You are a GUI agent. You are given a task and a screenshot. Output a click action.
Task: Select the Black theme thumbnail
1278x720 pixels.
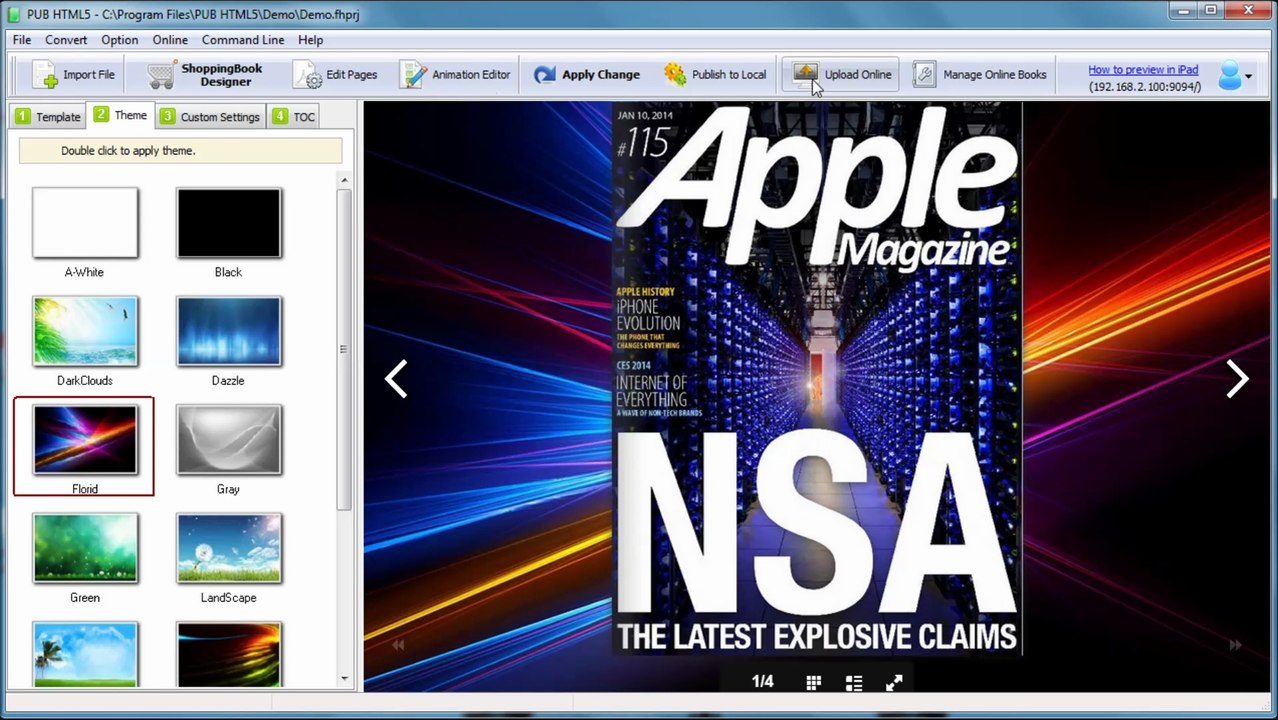click(x=229, y=223)
